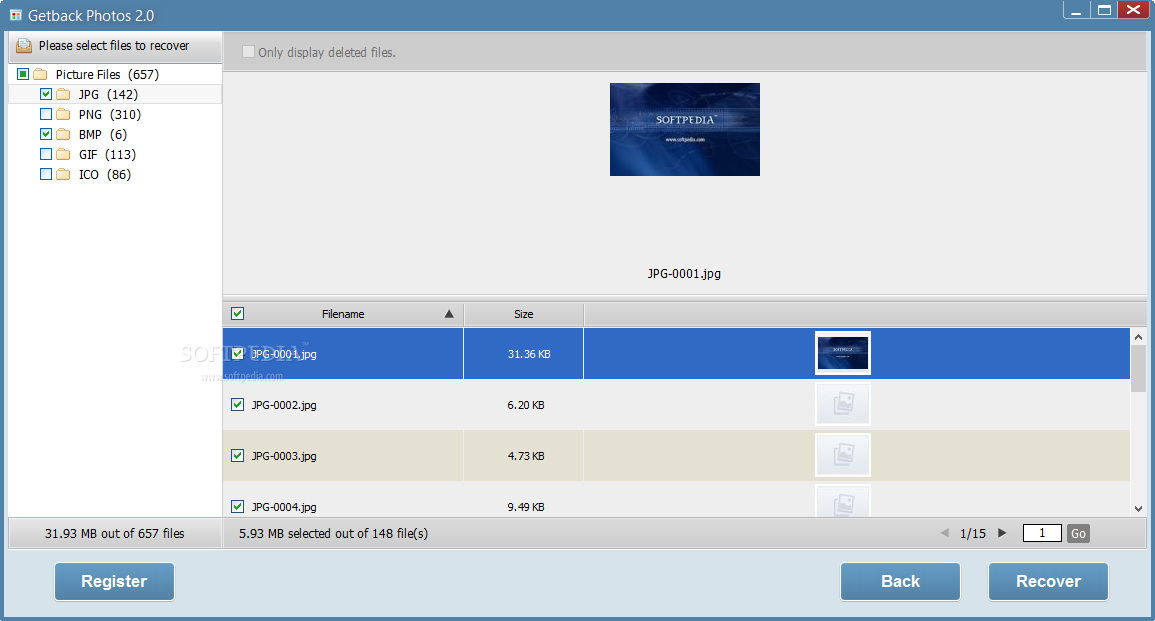Click placeholder image icon for JPG-0002.jpg
This screenshot has height=621, width=1155.
843,404
